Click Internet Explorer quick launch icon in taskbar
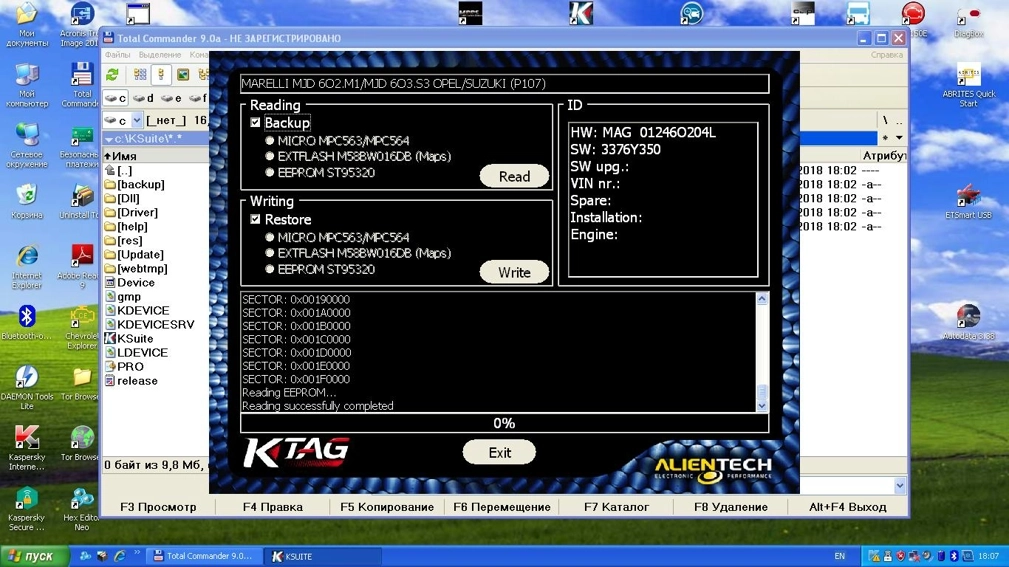Screen dimensions: 1009x567 [120, 556]
